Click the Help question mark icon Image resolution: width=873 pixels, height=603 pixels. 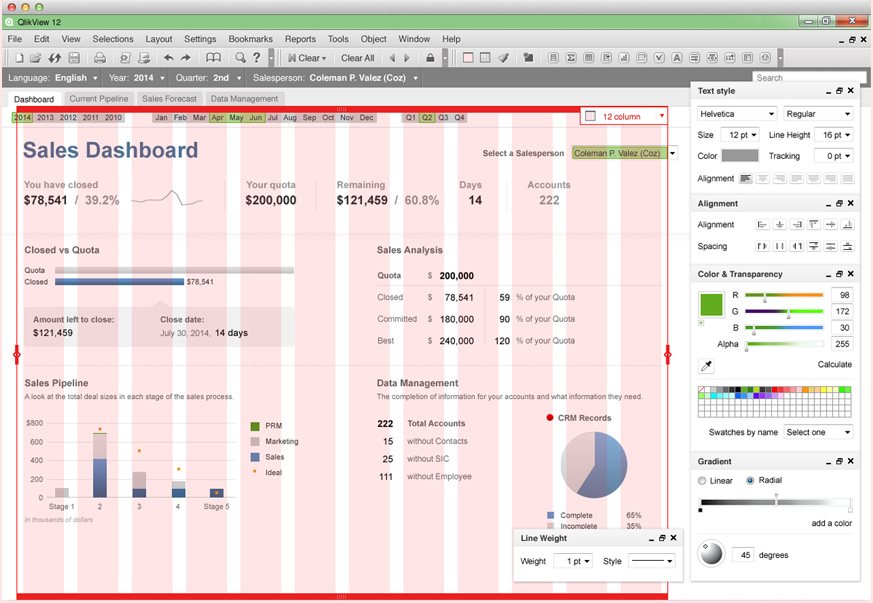pos(256,57)
